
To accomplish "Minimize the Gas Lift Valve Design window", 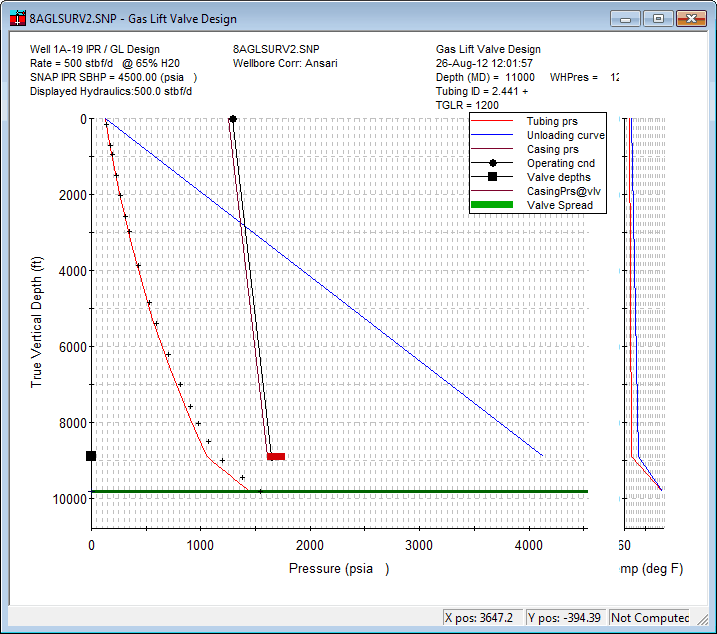I will (626, 18).
